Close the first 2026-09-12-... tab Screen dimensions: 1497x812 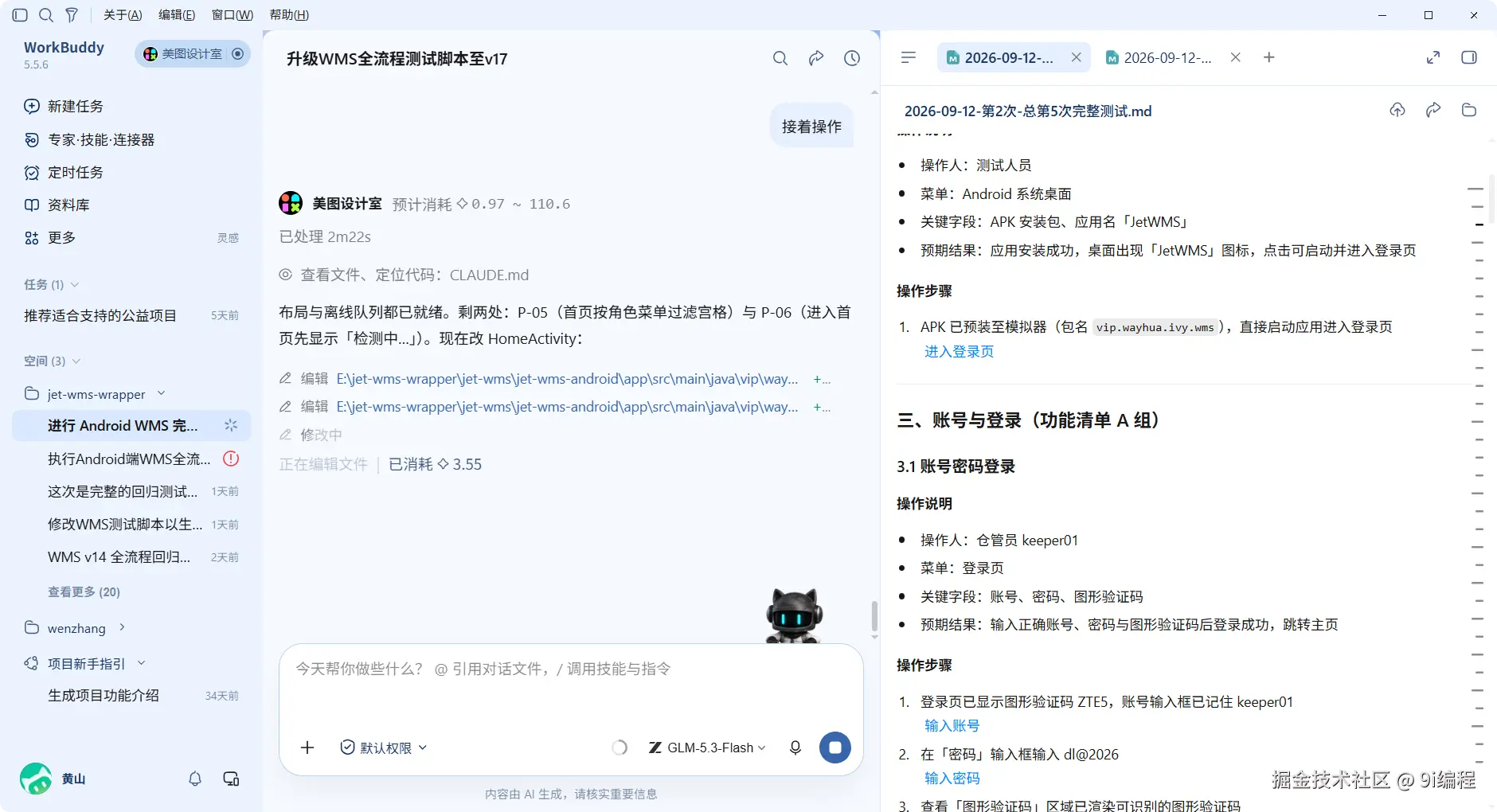[1076, 57]
